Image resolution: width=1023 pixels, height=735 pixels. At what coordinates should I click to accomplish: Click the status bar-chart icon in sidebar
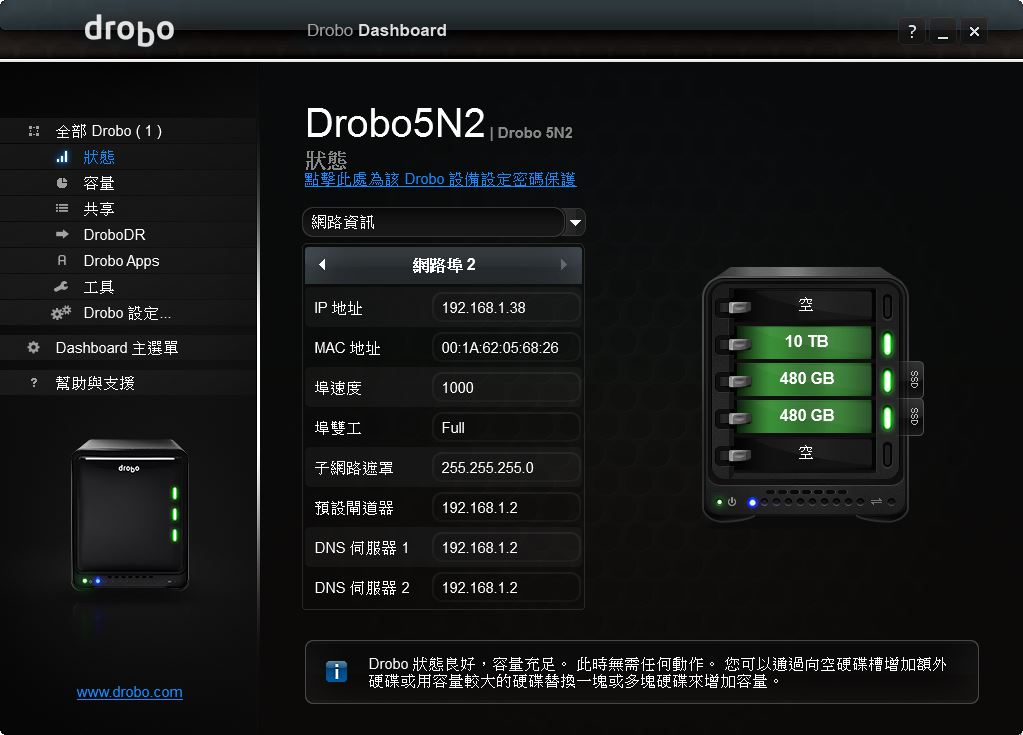tap(62, 157)
